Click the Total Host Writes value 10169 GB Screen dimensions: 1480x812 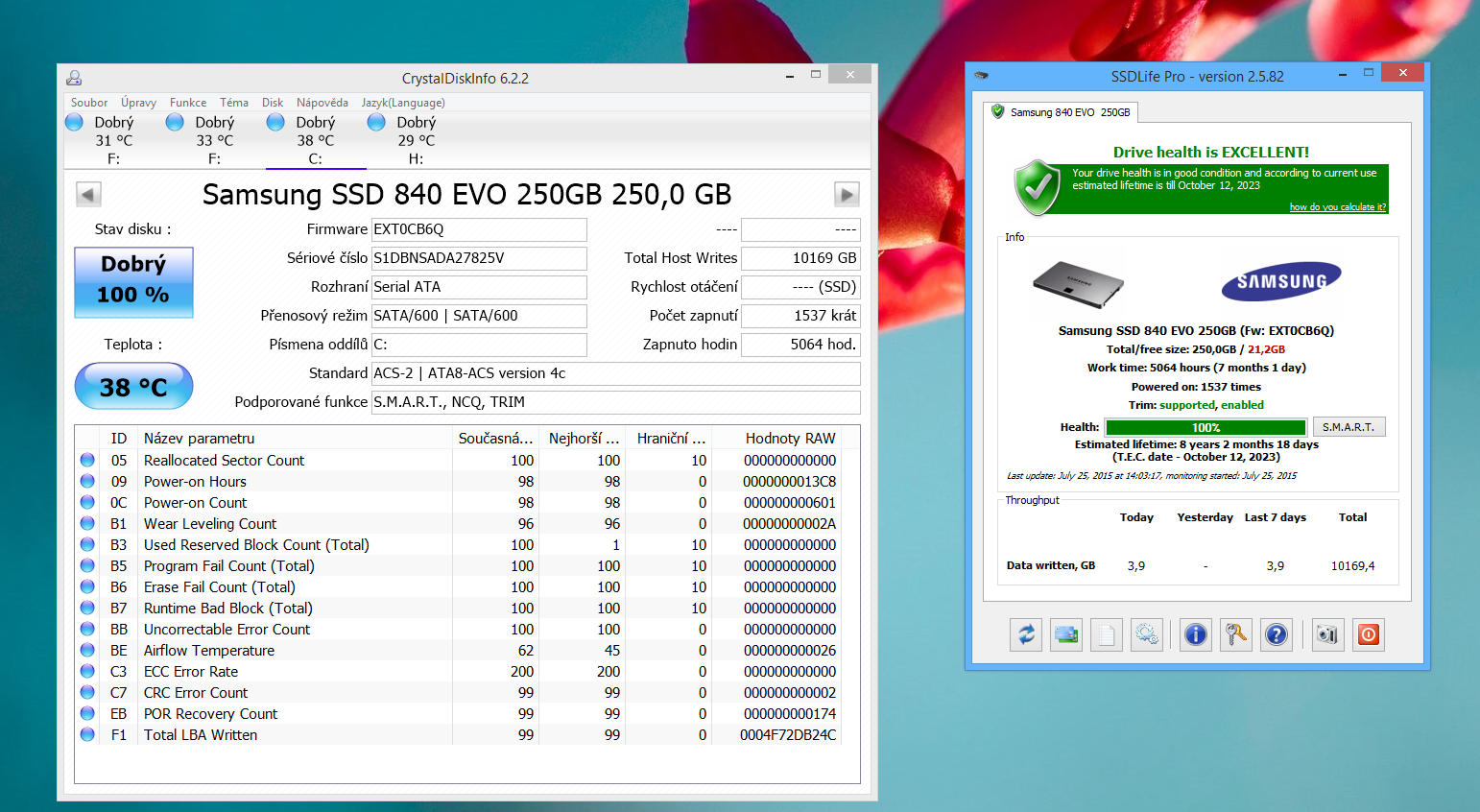(x=800, y=258)
